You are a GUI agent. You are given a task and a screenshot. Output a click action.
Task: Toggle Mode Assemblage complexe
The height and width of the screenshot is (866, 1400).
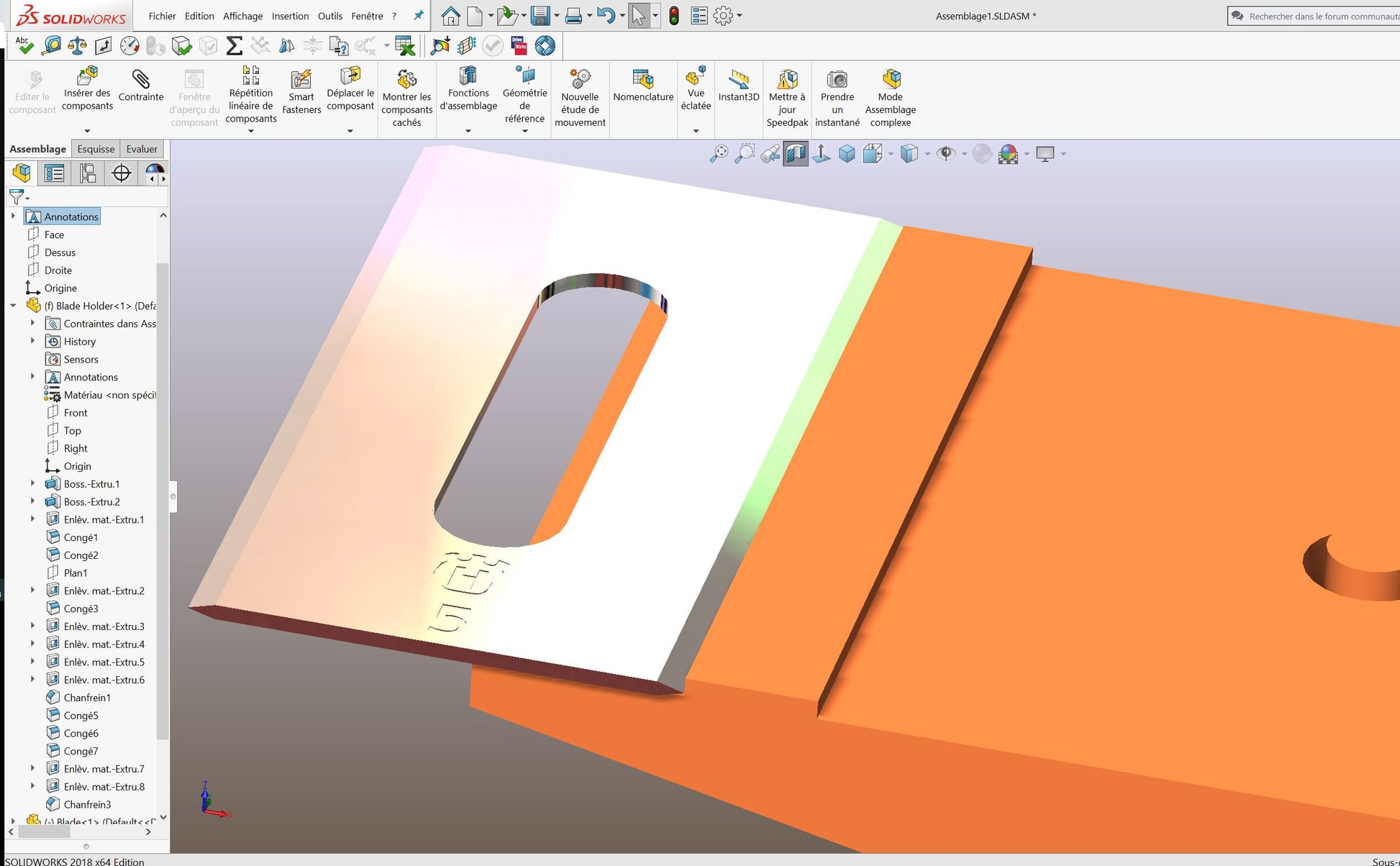(x=890, y=99)
